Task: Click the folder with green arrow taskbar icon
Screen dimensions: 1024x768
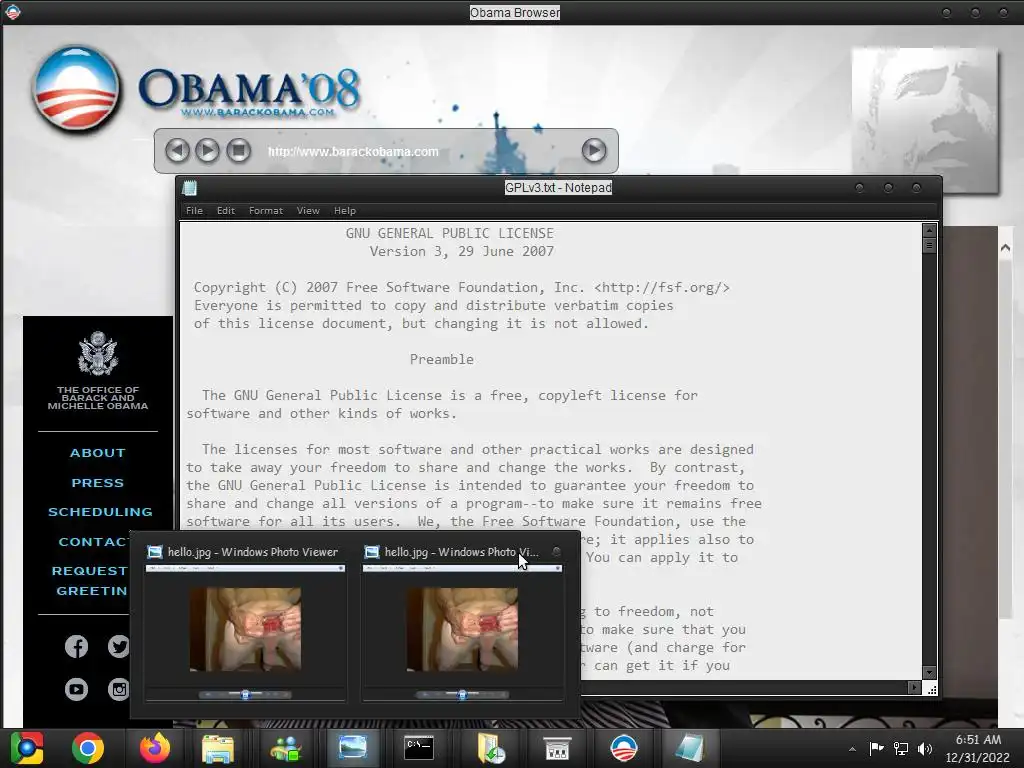Action: (x=490, y=748)
